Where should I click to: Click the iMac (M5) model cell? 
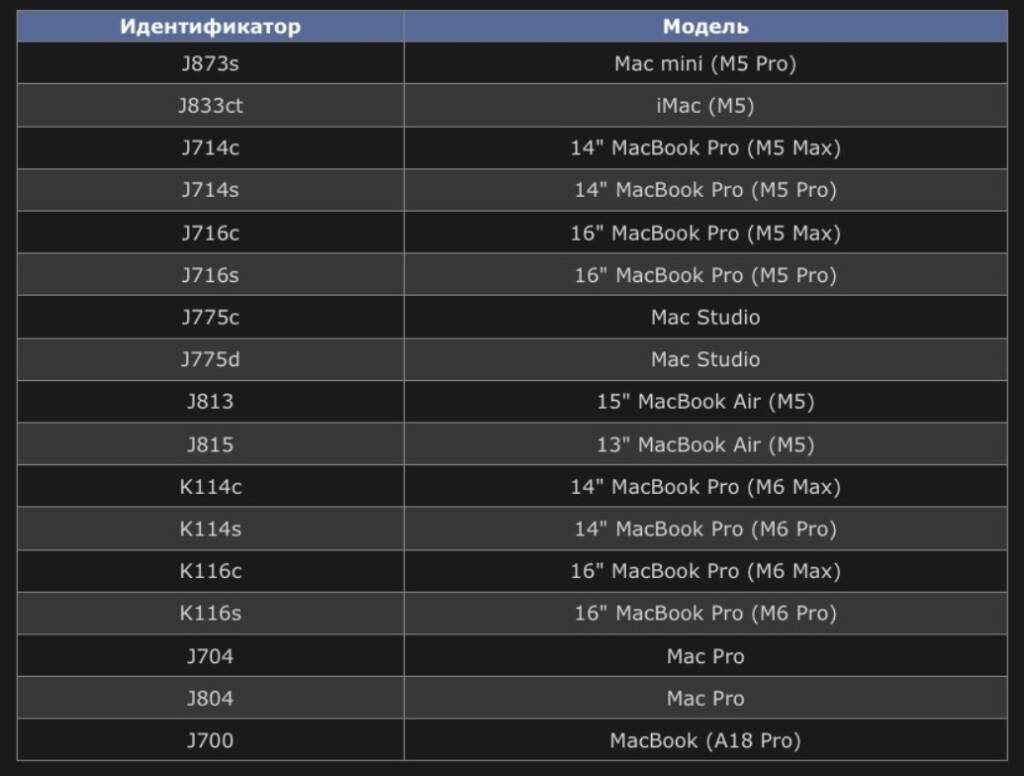[705, 106]
